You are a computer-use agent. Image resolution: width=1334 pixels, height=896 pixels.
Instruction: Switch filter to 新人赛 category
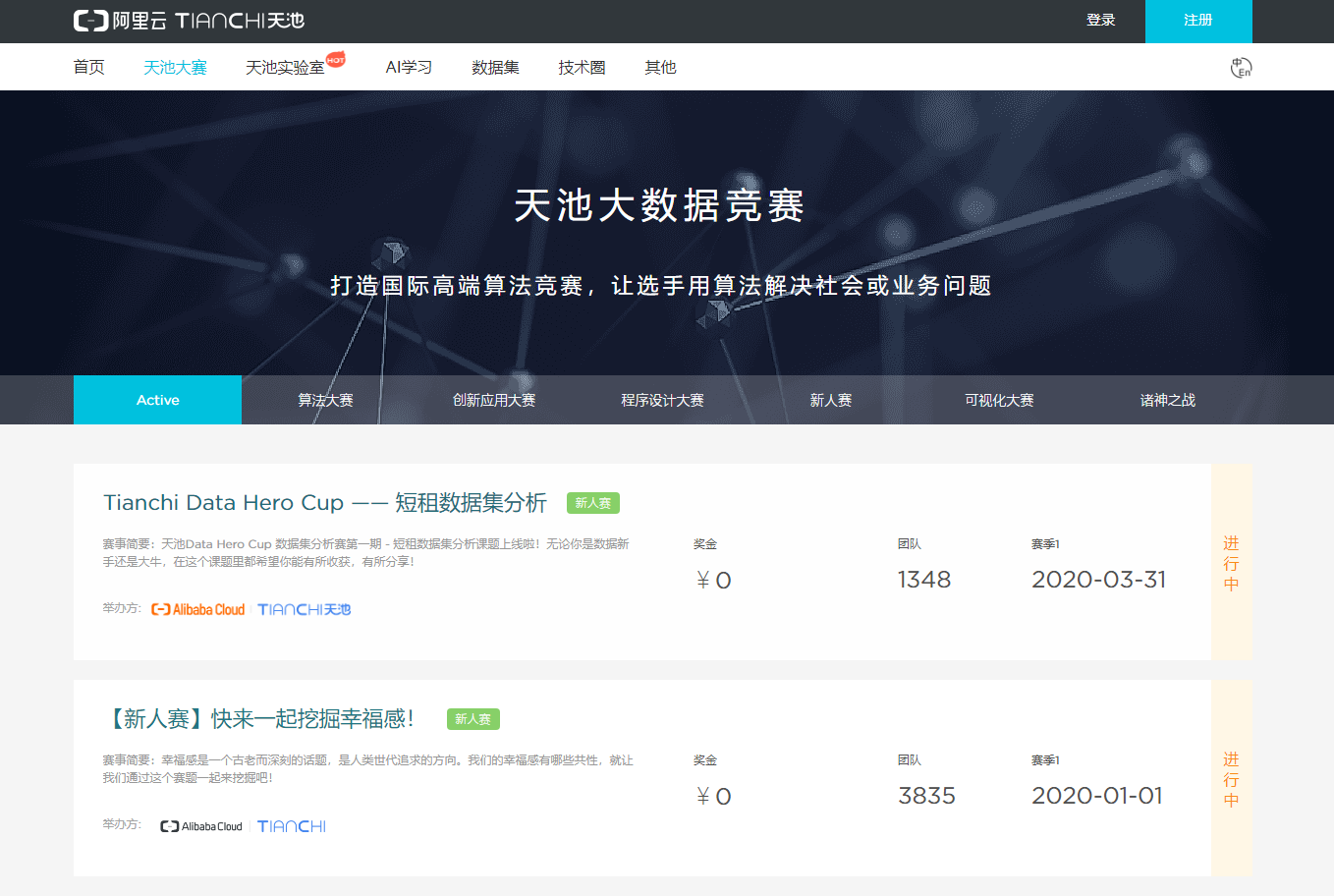tap(830, 399)
